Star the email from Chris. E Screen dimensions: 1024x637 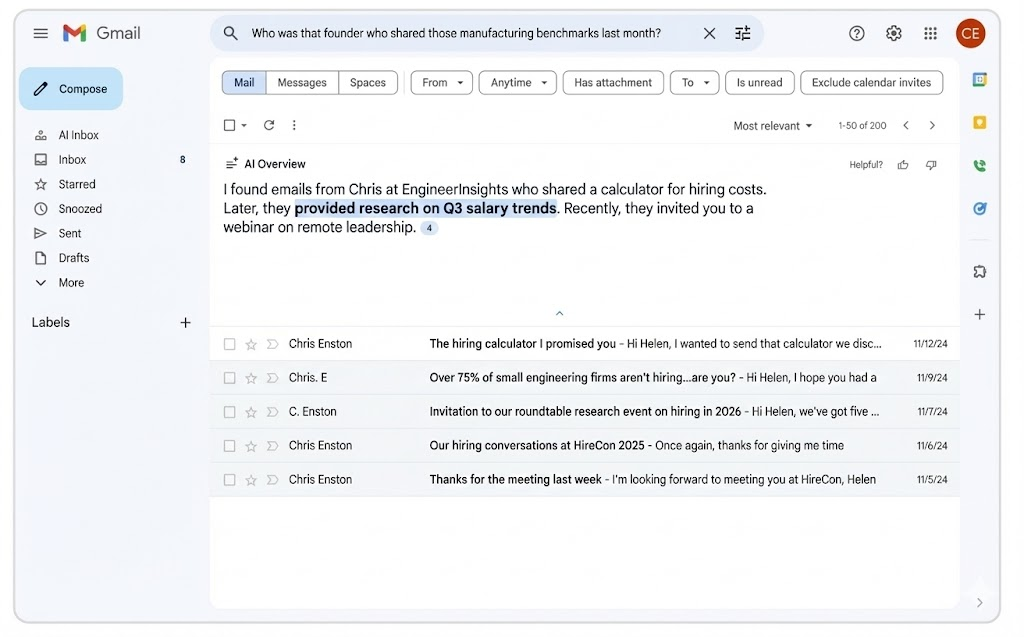click(251, 378)
